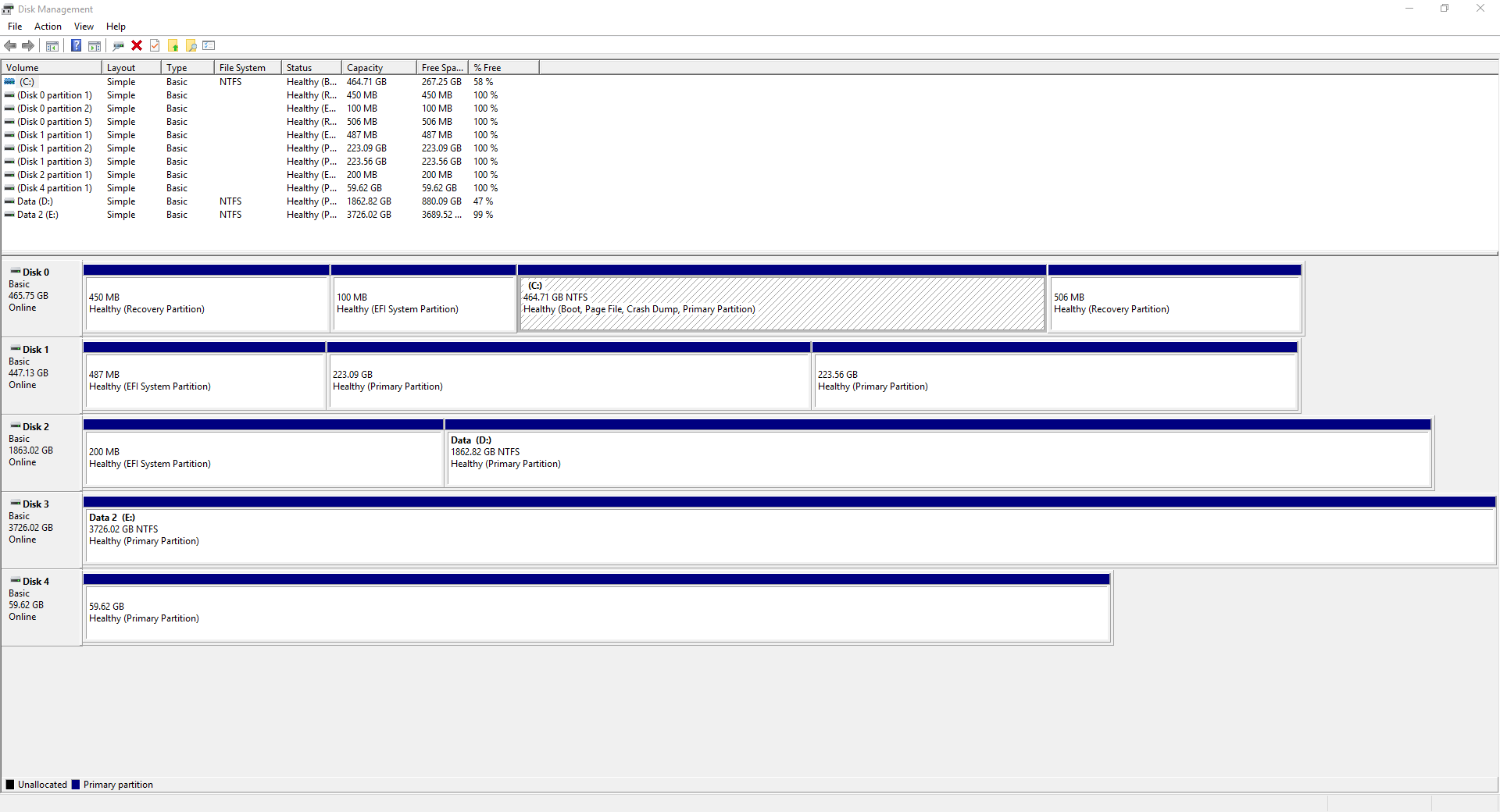Toggle the Show/Hide Console Tree icon
This screenshot has width=1500, height=812.
(52, 46)
